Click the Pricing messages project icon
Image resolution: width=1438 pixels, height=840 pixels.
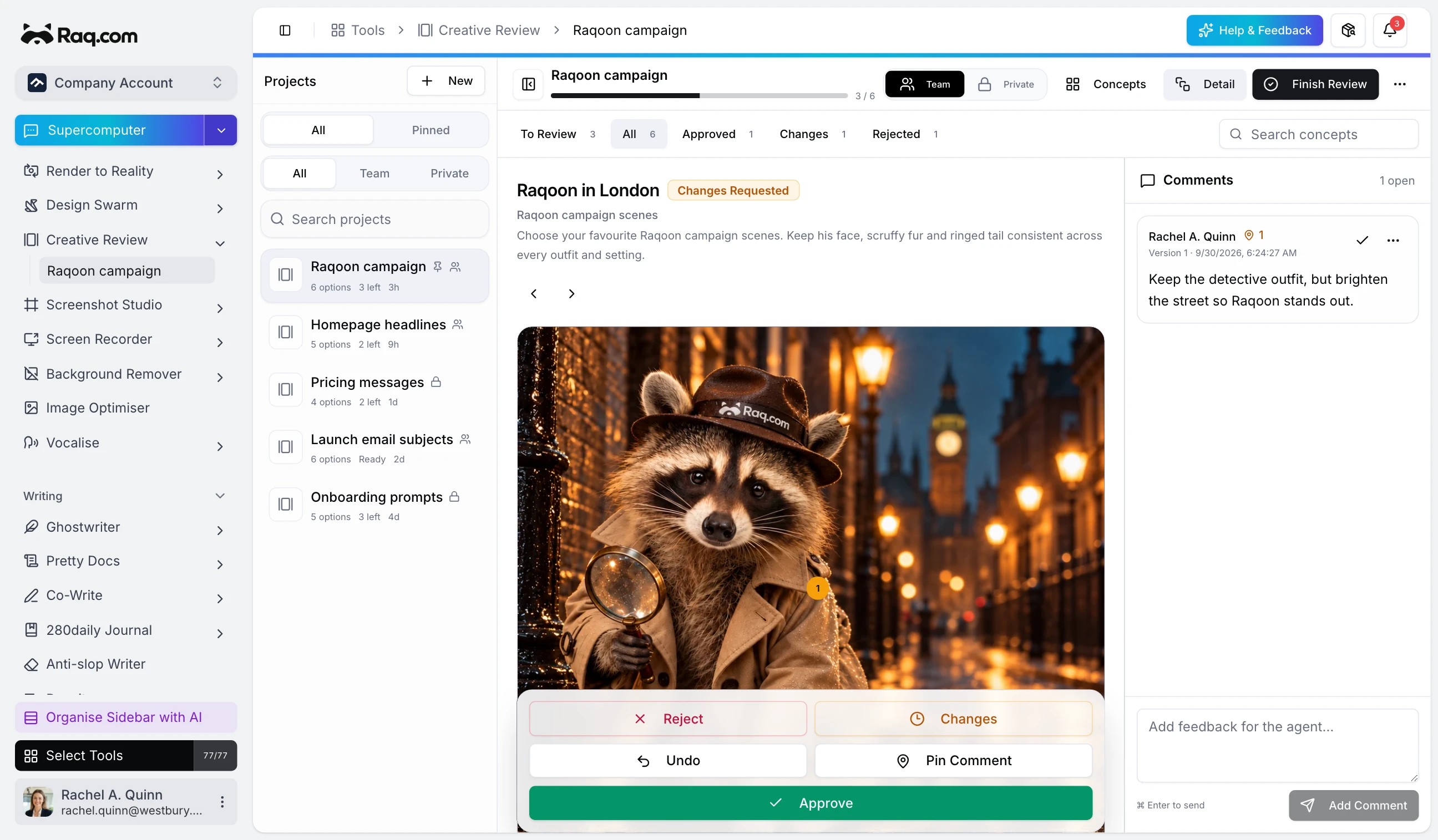point(285,390)
